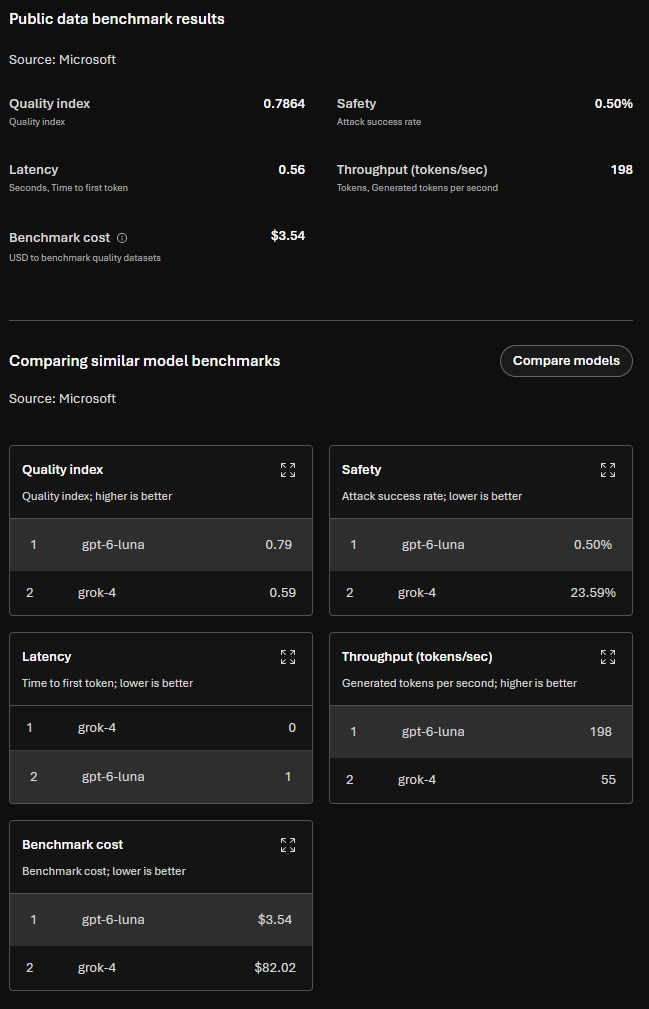
Task: Select gpt-6-luna row in Latency card
Action: [x=161, y=777]
